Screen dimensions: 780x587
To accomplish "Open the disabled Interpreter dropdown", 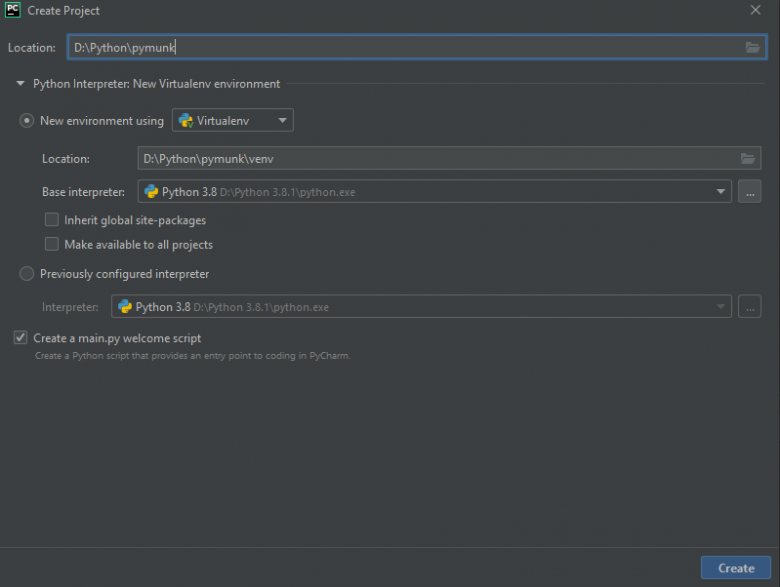I will pos(421,306).
